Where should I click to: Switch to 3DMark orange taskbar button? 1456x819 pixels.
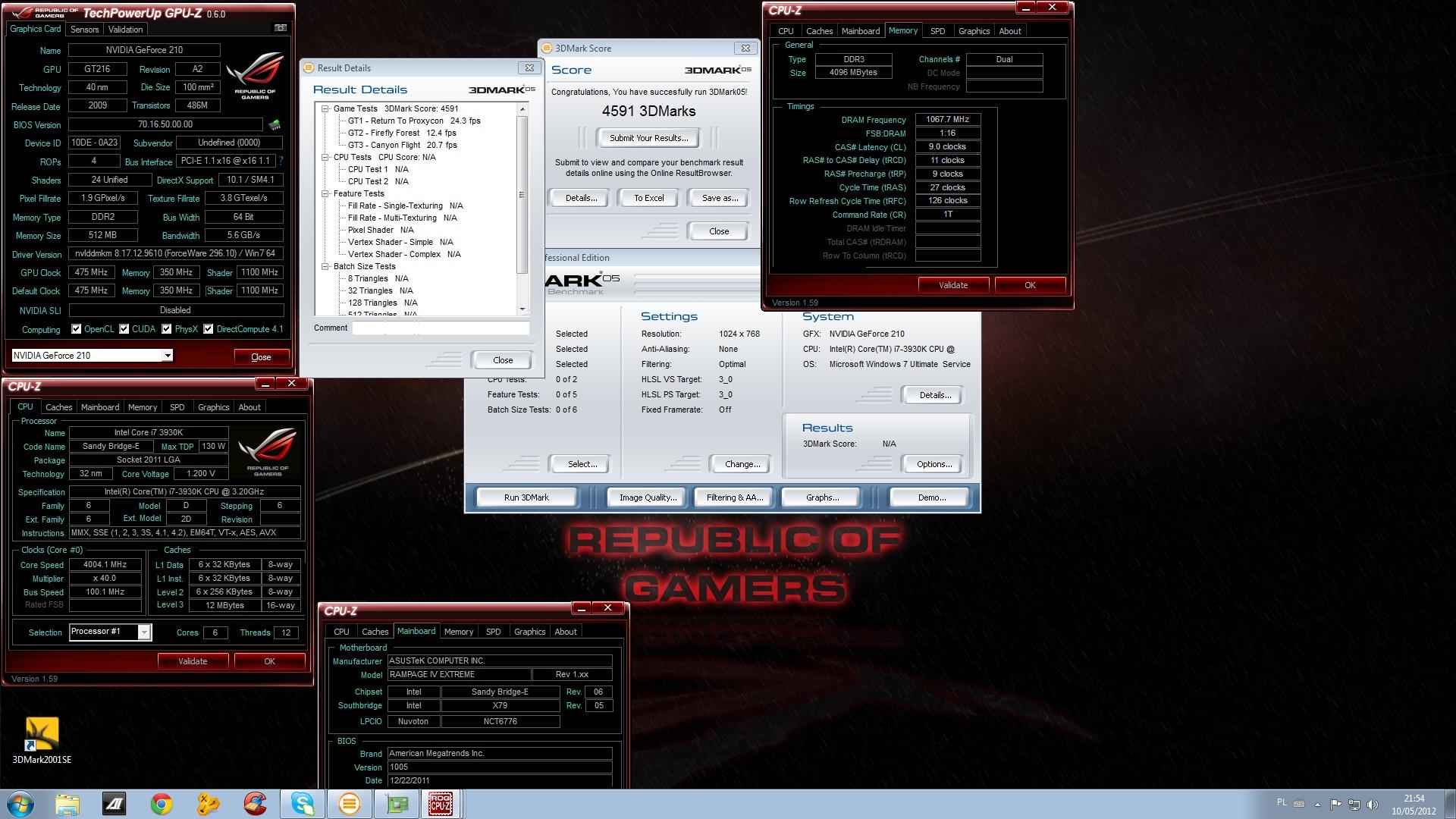[350, 804]
